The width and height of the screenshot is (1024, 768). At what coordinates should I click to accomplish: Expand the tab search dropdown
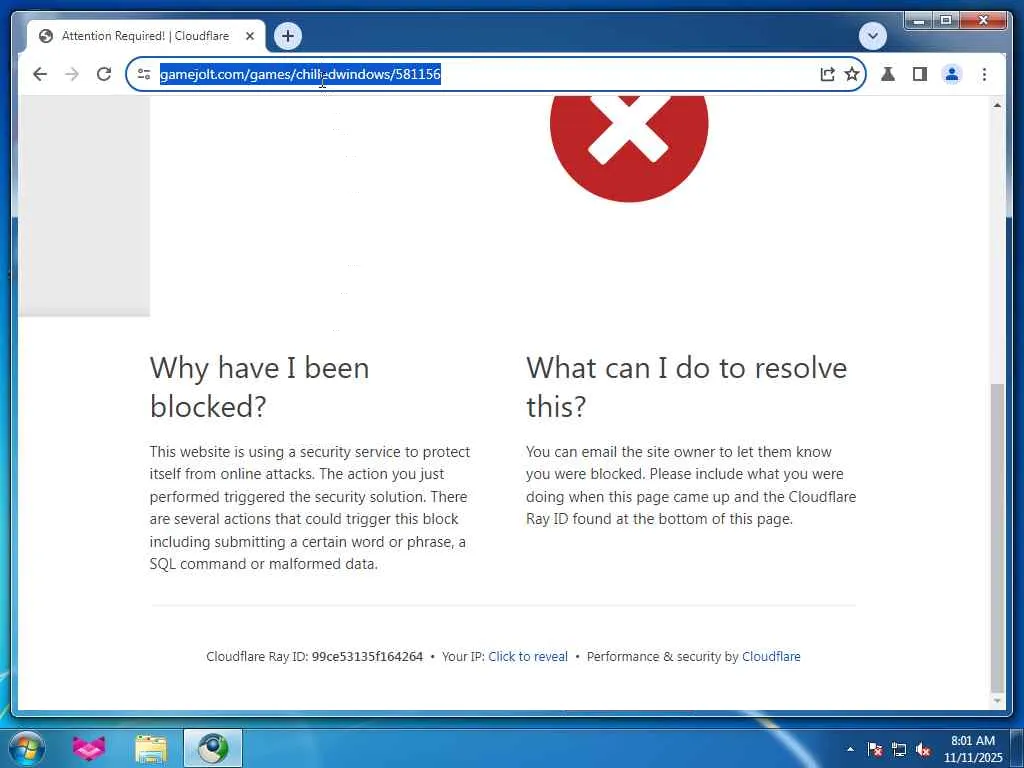tap(872, 36)
